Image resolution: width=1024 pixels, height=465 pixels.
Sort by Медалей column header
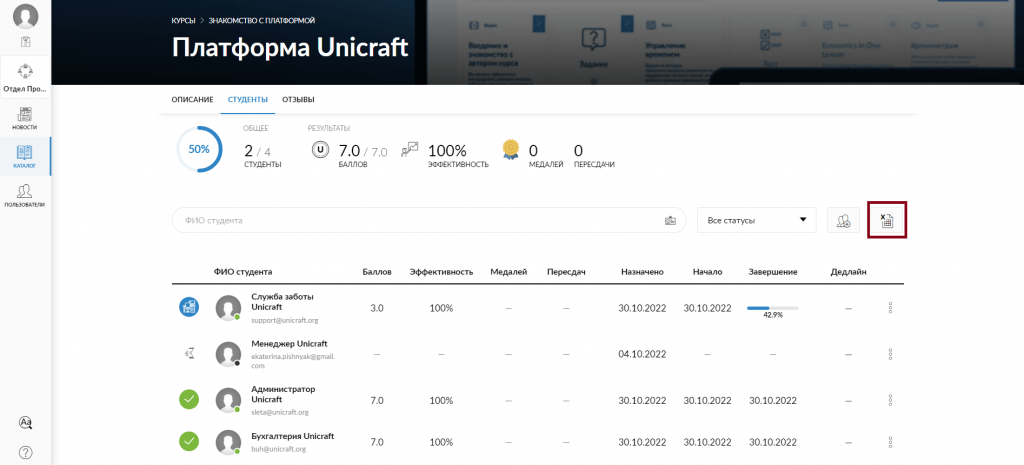click(509, 272)
